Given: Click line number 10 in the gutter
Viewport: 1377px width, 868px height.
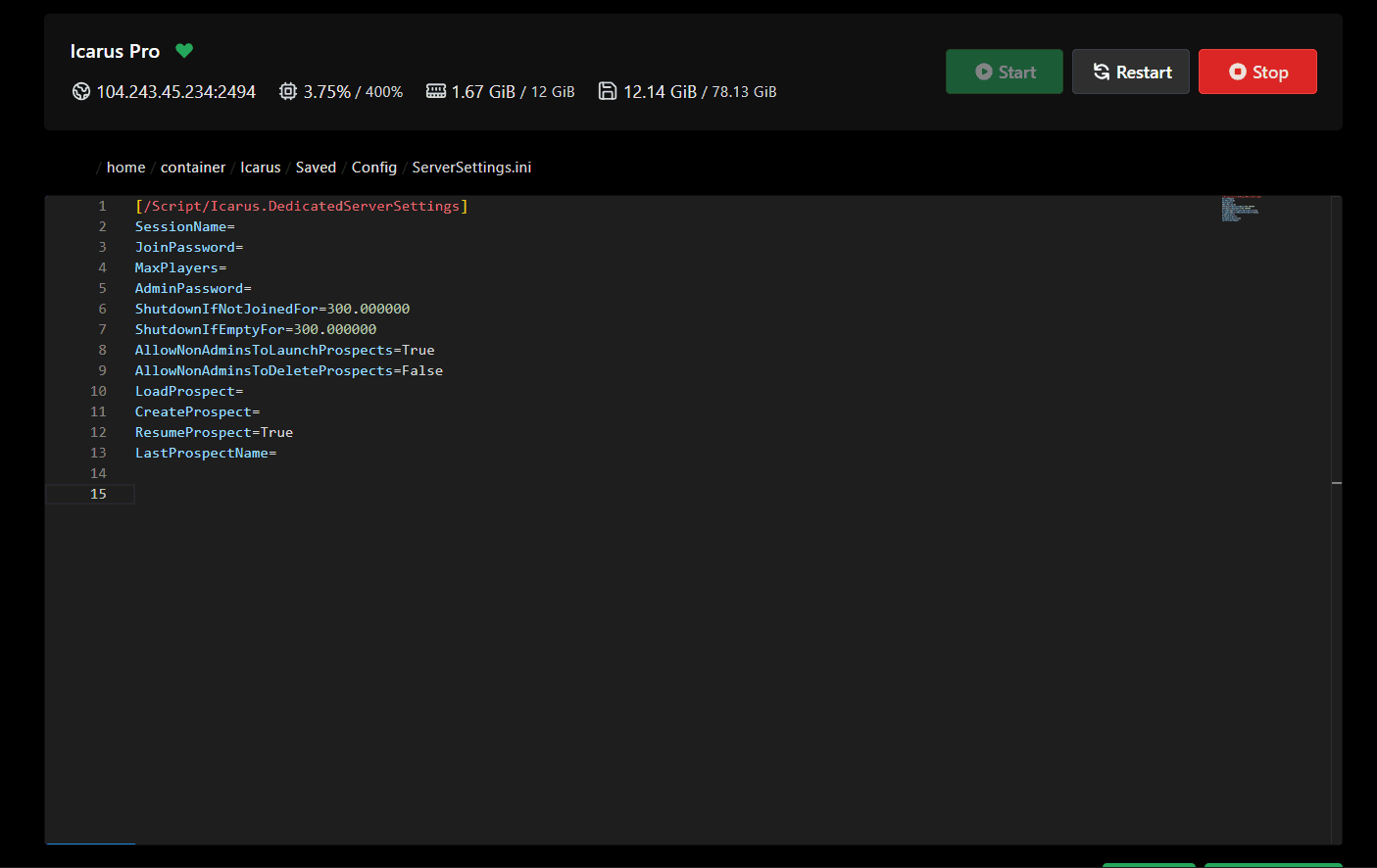Looking at the screenshot, I should [x=98, y=391].
